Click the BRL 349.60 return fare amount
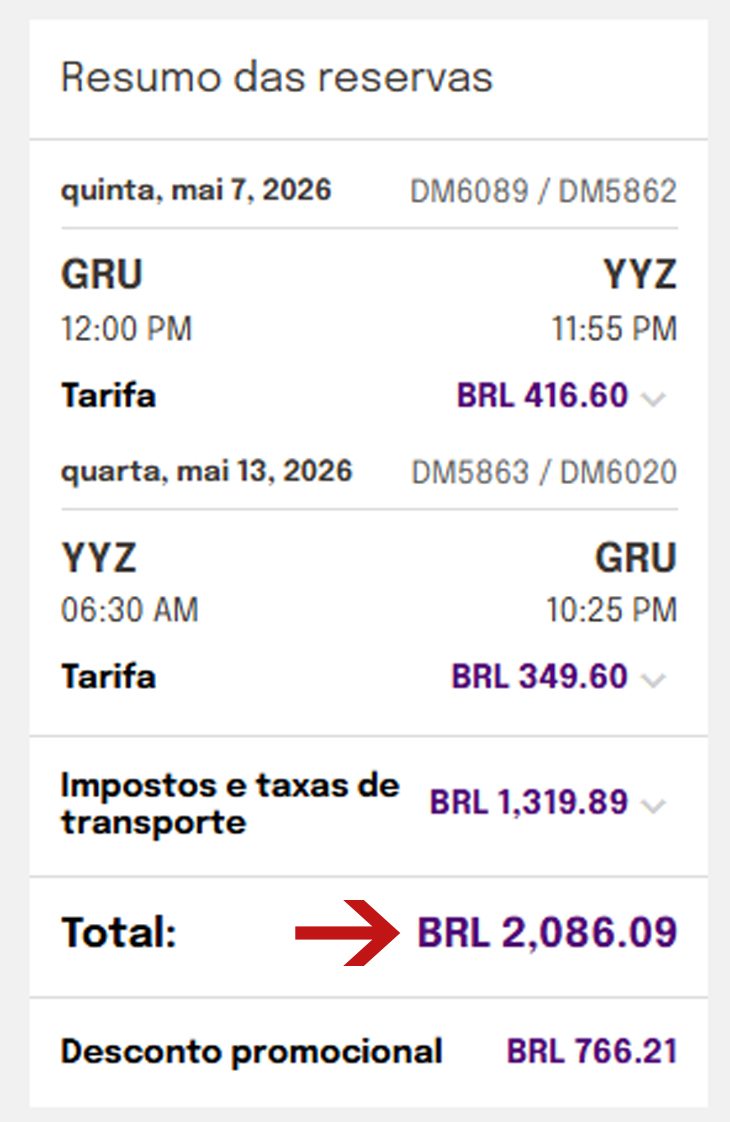 click(540, 677)
